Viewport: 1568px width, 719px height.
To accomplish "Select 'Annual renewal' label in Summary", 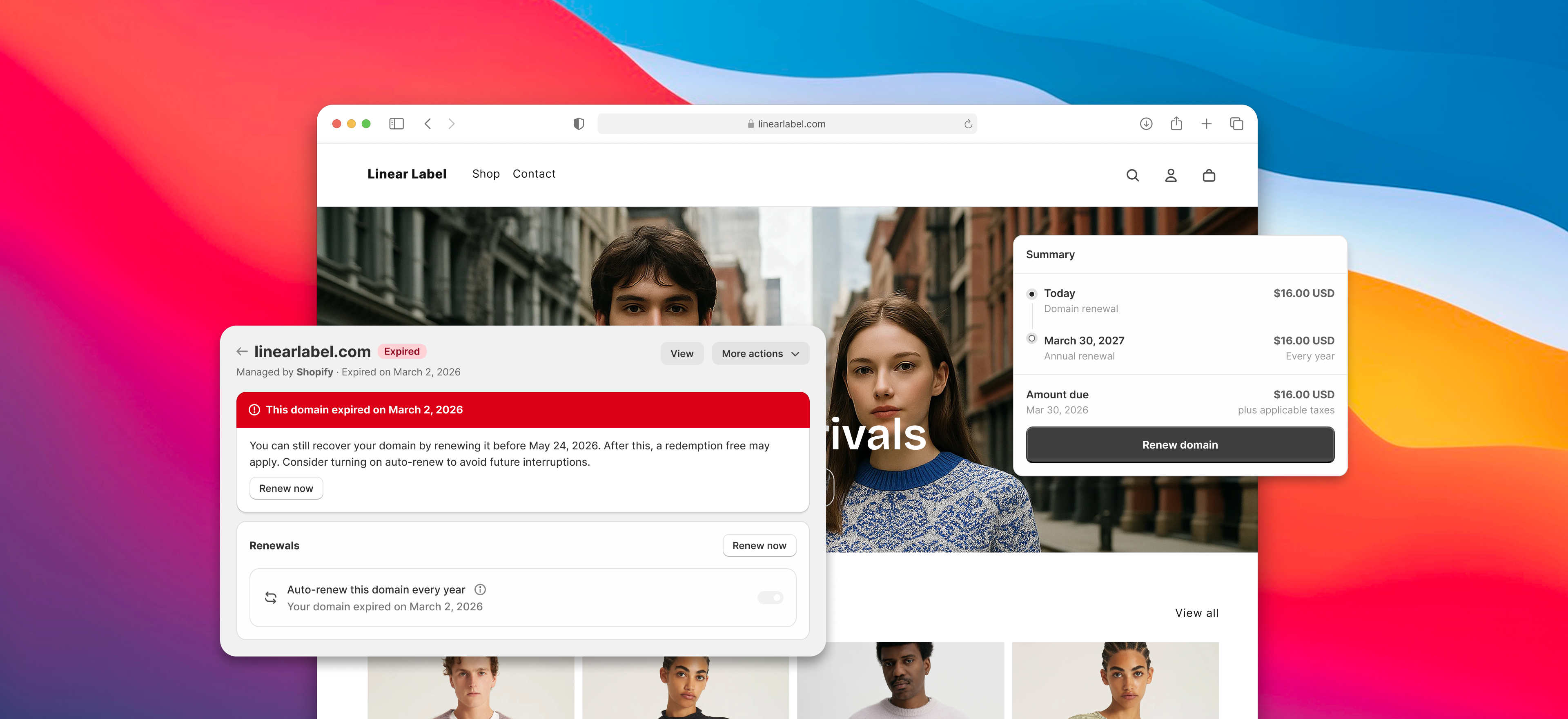I will click(x=1079, y=356).
